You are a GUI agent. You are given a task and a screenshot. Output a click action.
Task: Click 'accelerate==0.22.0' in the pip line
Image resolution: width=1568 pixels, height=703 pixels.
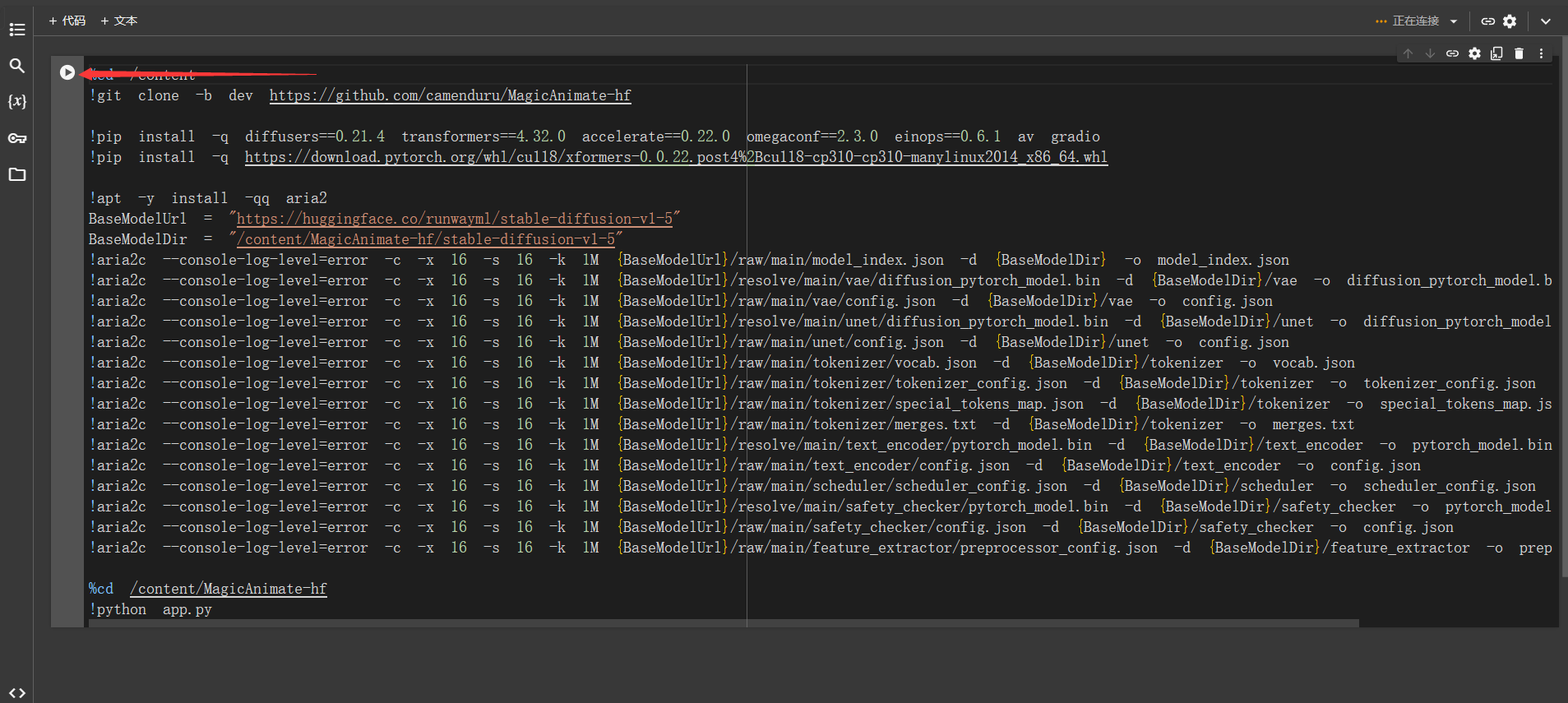[x=656, y=136]
